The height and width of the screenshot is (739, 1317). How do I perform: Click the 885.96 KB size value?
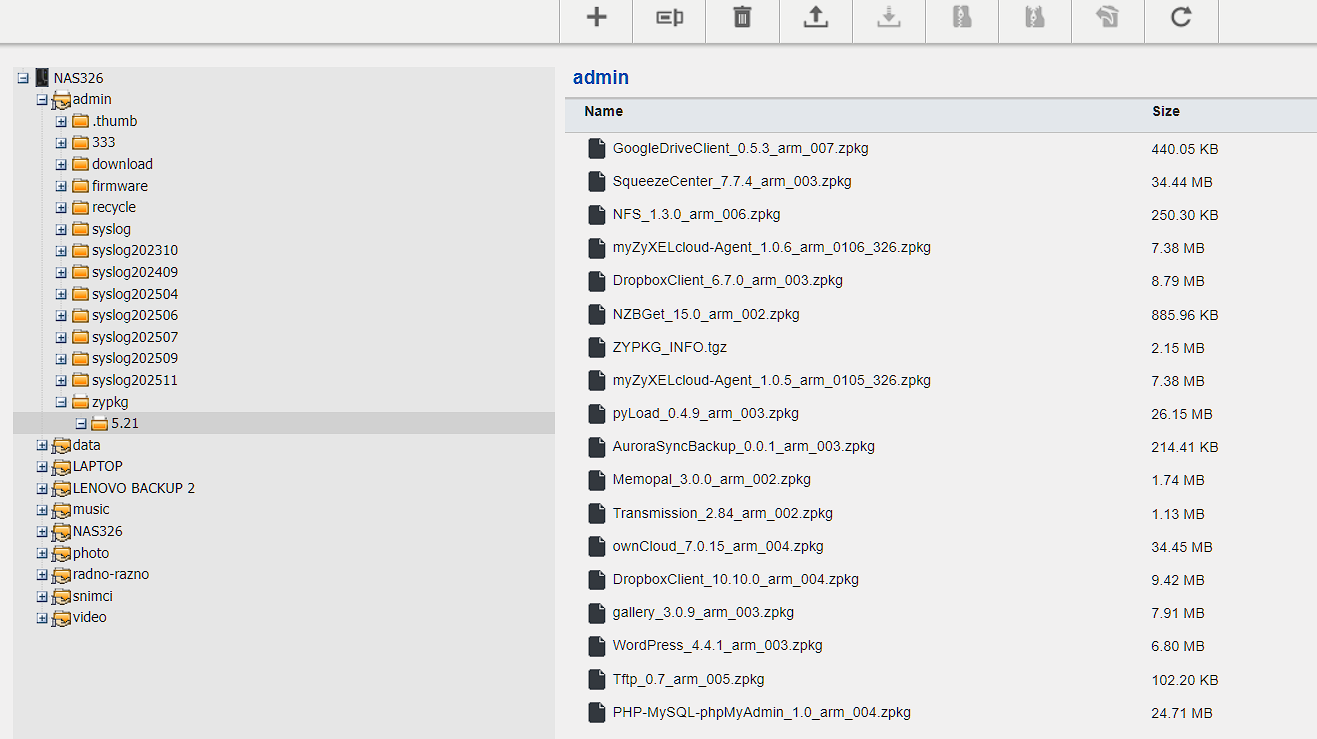click(x=1185, y=315)
